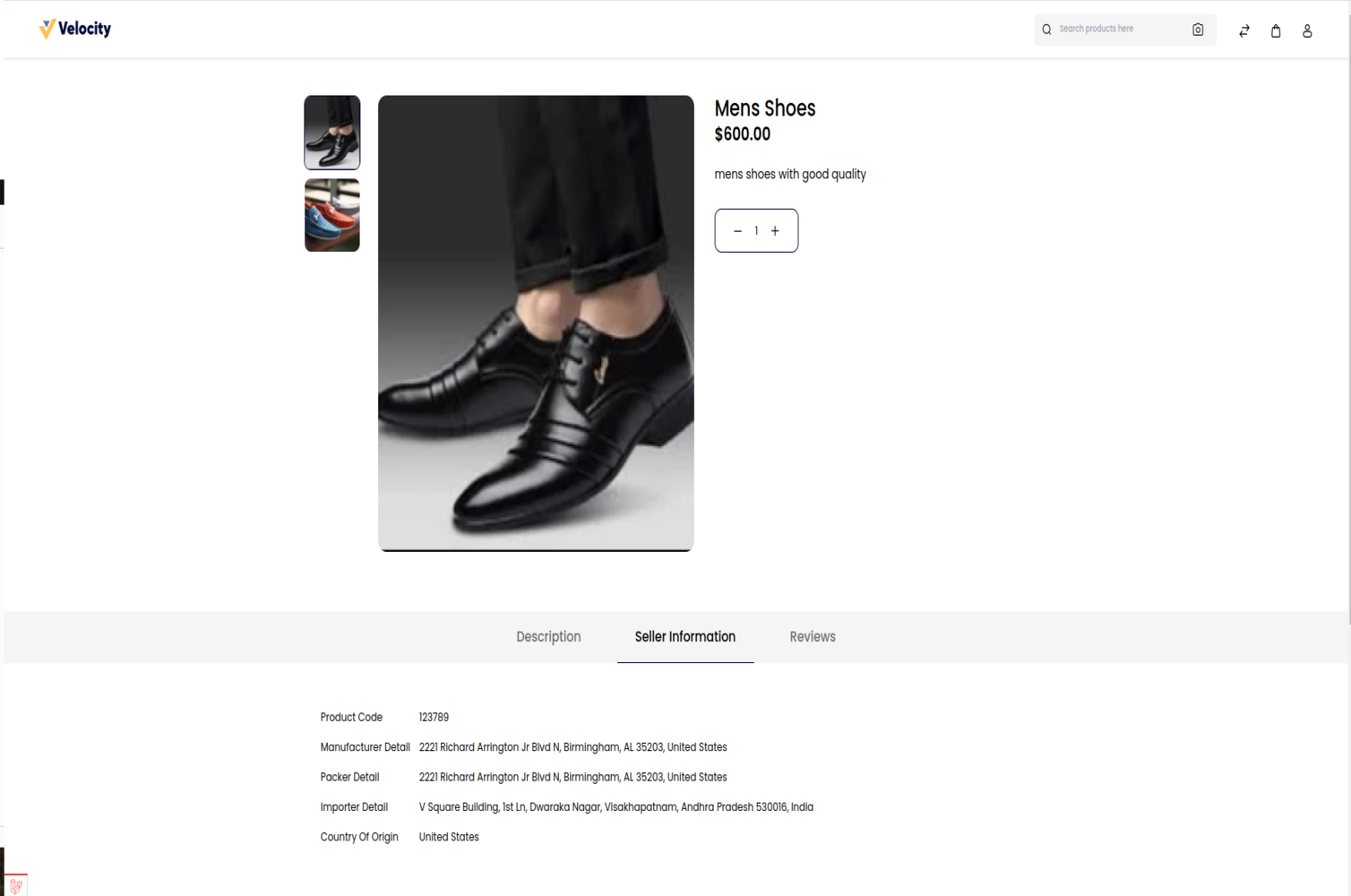This screenshot has height=896, width=1351.
Task: Click the Velocity logo
Action: click(x=75, y=30)
